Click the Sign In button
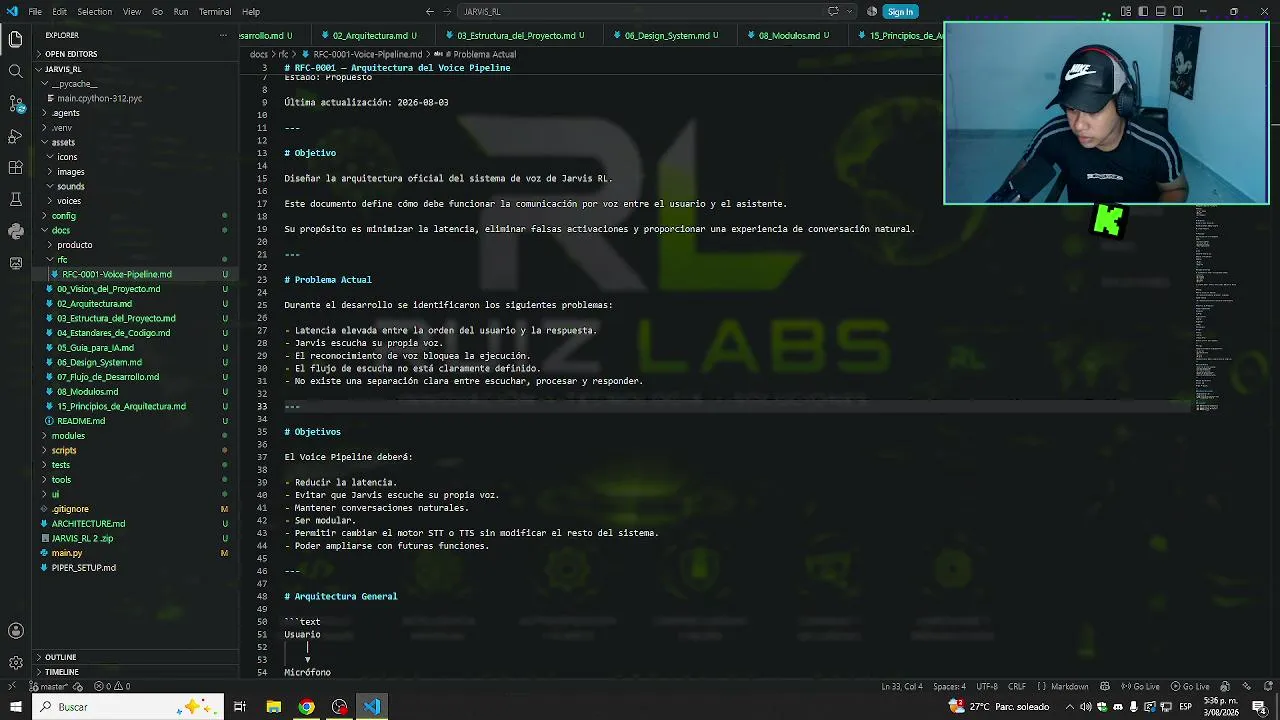This screenshot has width=1280, height=720. pyautogui.click(x=900, y=12)
